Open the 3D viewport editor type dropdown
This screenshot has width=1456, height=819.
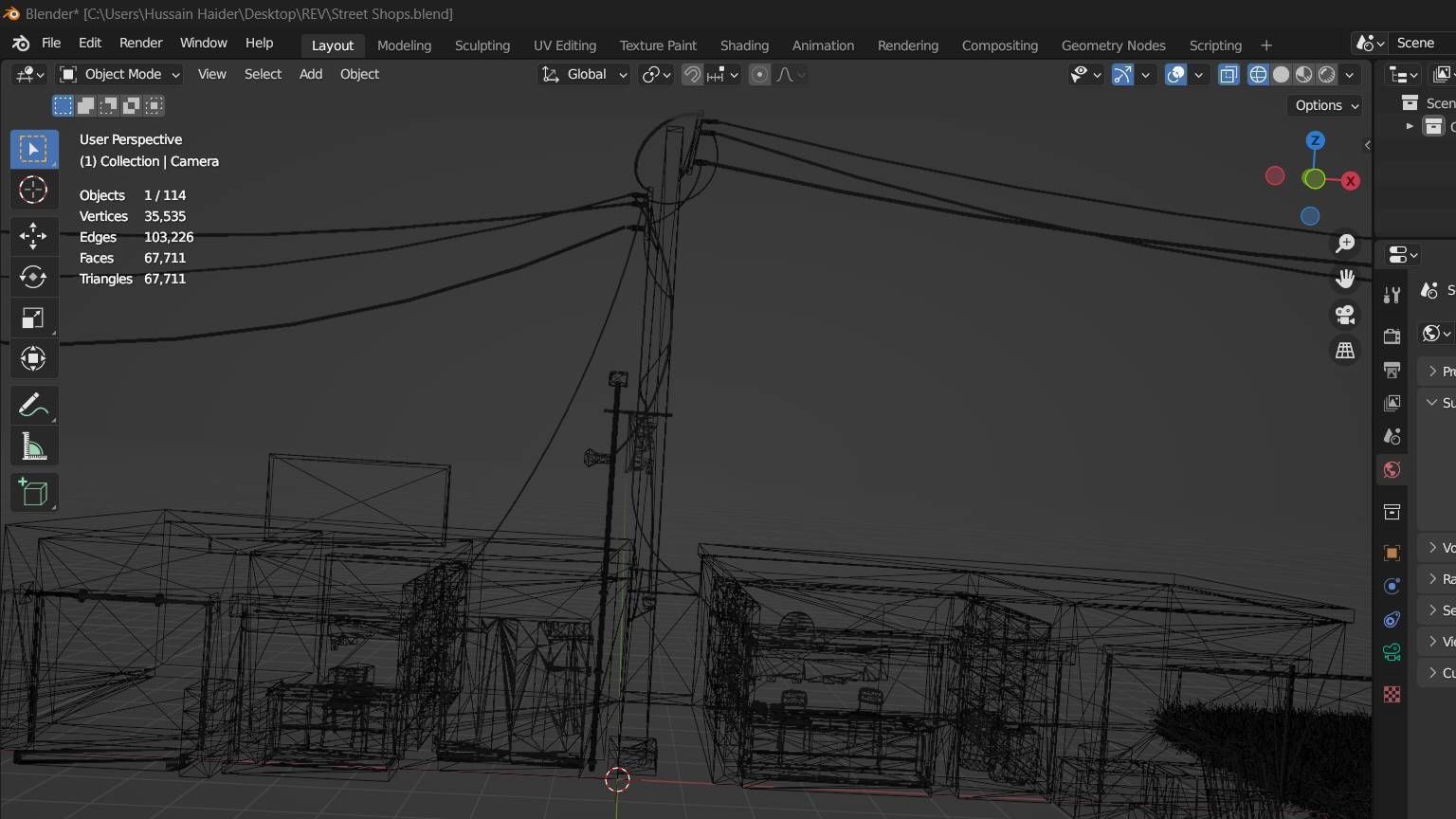(30, 74)
